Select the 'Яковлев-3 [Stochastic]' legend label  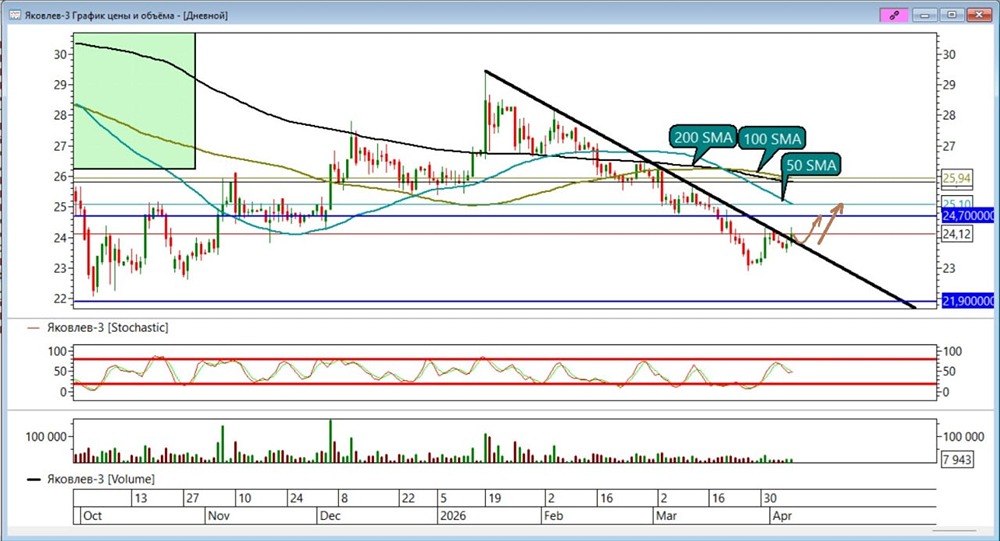click(x=107, y=327)
